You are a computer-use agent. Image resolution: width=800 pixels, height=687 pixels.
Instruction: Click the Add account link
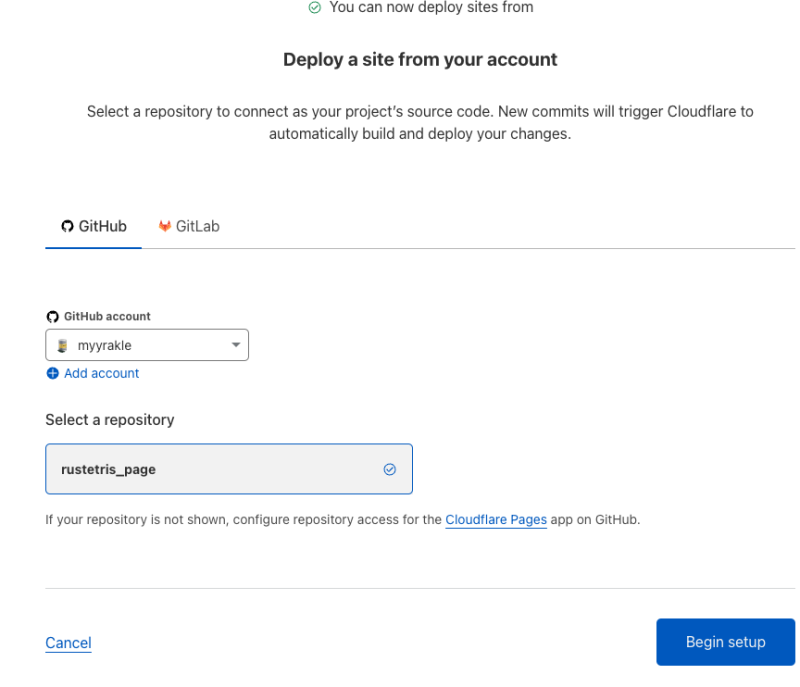(101, 373)
